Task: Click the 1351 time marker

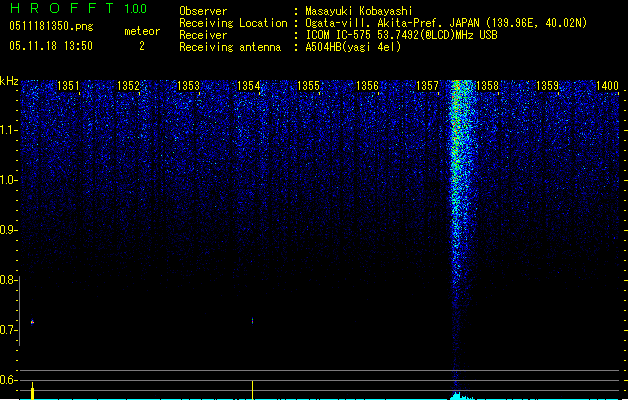Action: pos(68,86)
